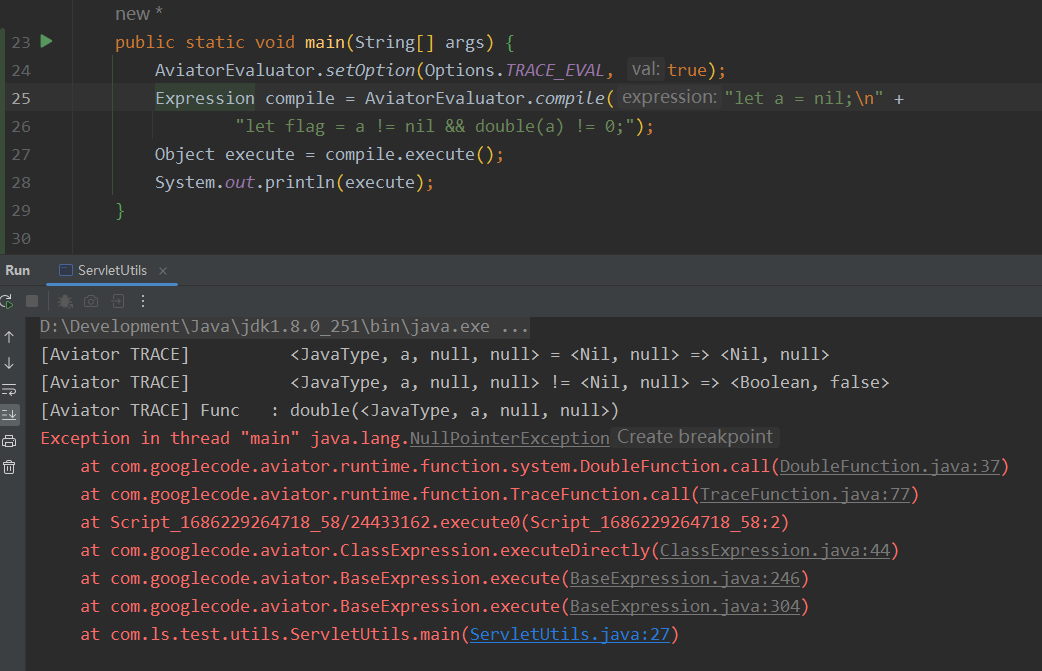Click the exit console icon
This screenshot has width=1042, height=671.
pyautogui.click(x=118, y=301)
